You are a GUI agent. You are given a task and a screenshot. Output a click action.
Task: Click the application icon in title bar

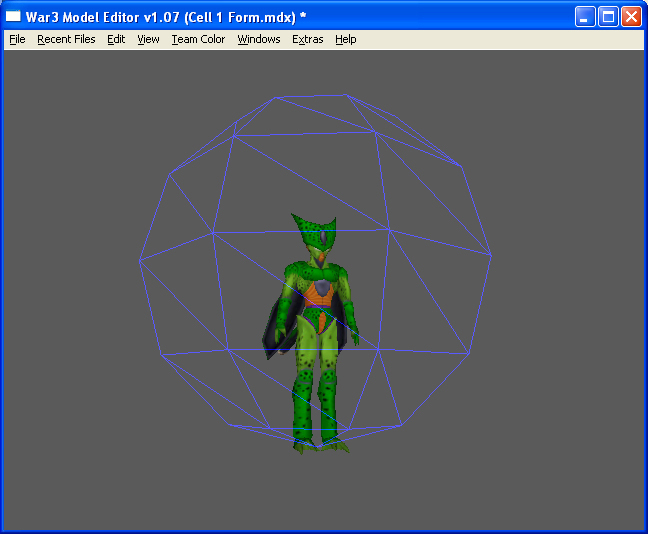click(x=13, y=17)
